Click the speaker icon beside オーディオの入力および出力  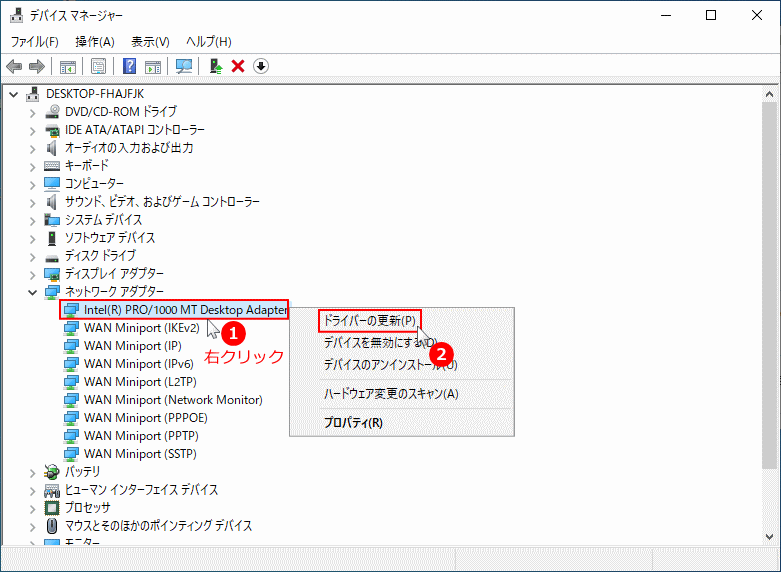click(x=51, y=148)
